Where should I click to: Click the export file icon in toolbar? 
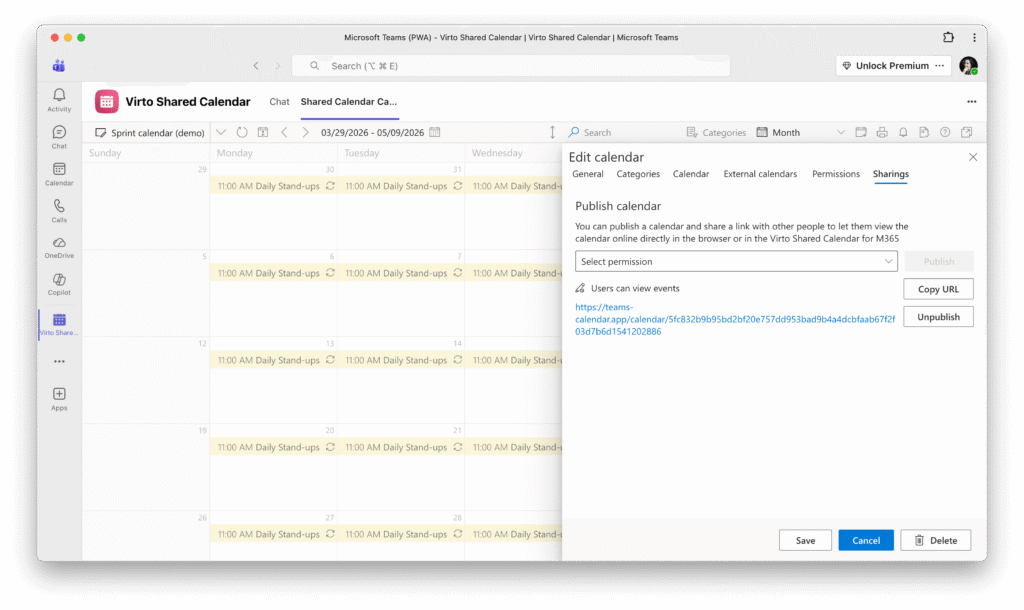click(924, 132)
